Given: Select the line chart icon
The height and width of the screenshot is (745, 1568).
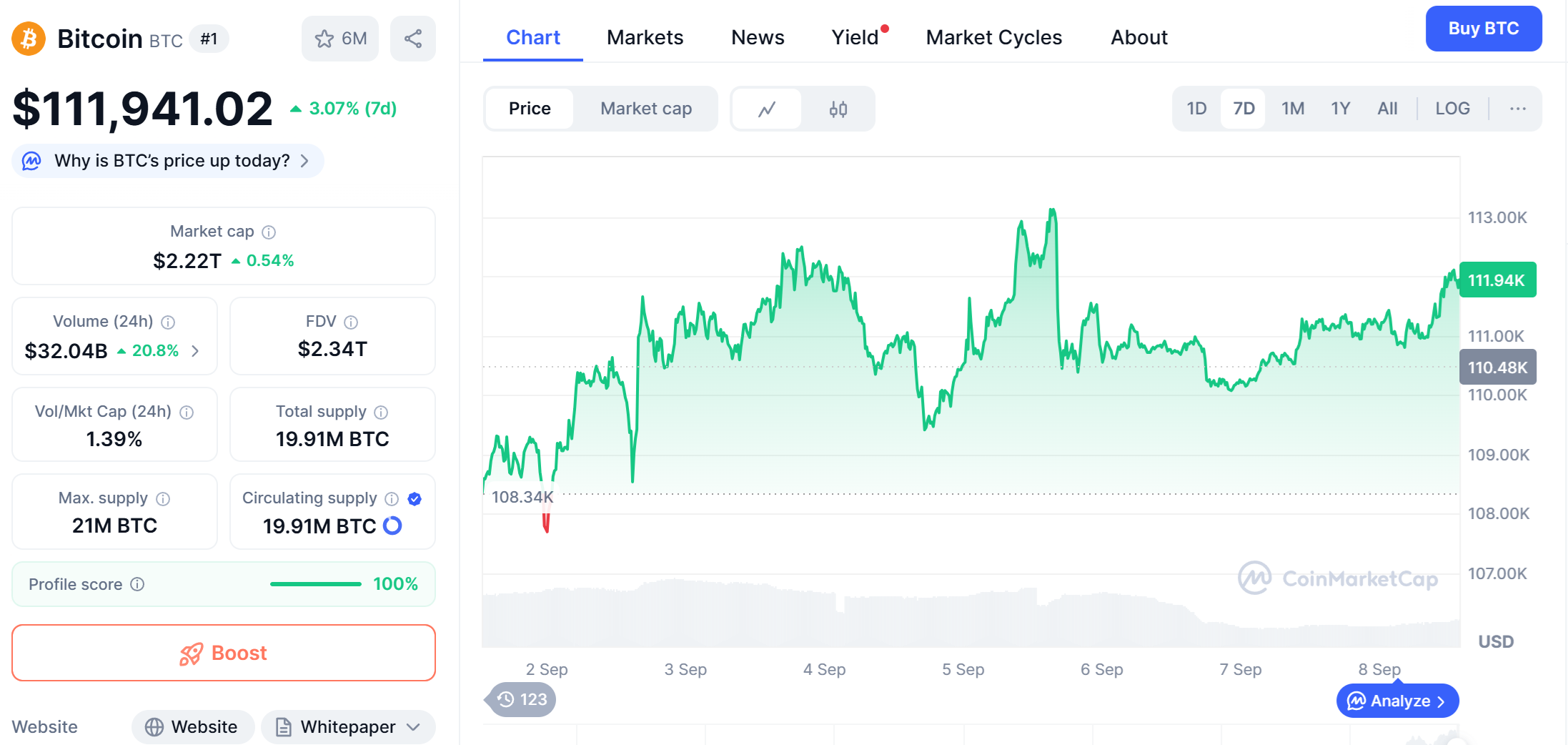Looking at the screenshot, I should point(767,109).
